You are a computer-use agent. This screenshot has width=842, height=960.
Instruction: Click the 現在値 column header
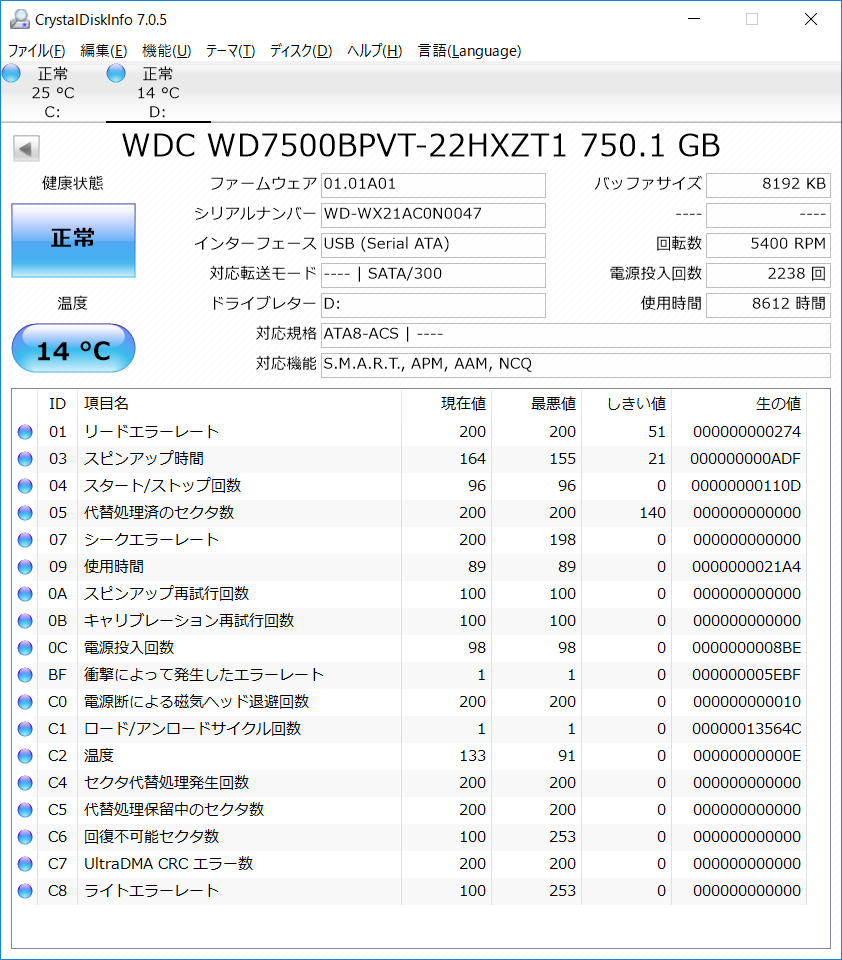[x=446, y=404]
